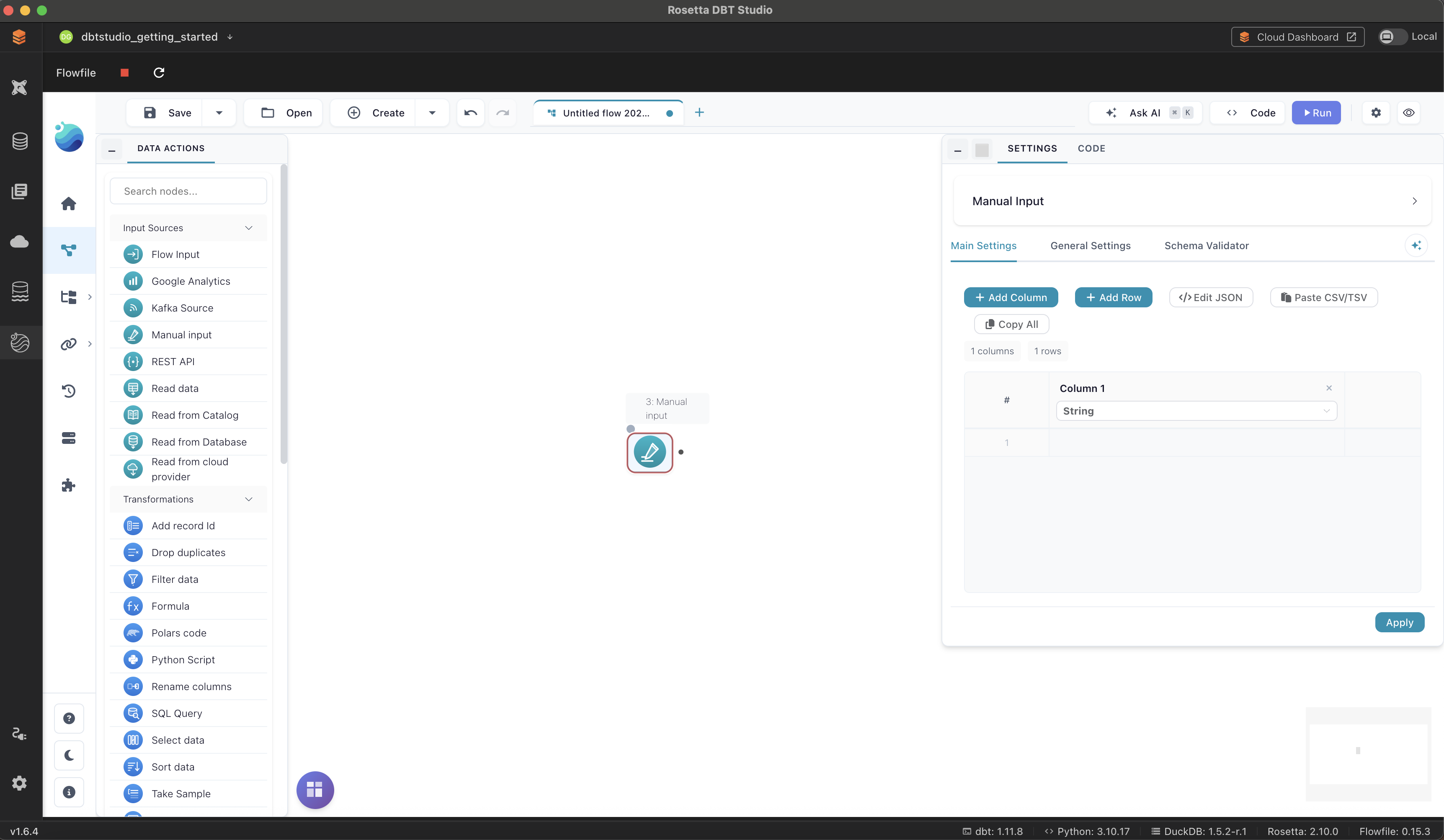
Task: Pick the Polars code icon
Action: (x=133, y=633)
